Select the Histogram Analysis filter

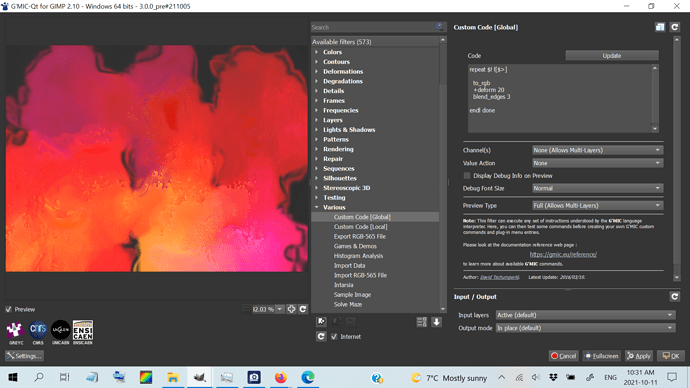point(358,256)
